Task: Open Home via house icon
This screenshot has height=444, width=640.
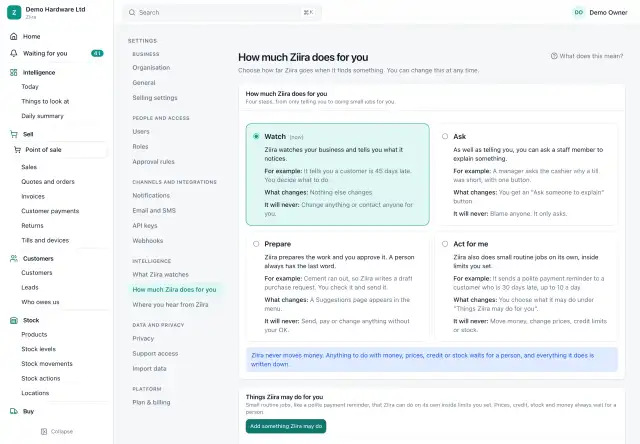Action: pyautogui.click(x=13, y=36)
